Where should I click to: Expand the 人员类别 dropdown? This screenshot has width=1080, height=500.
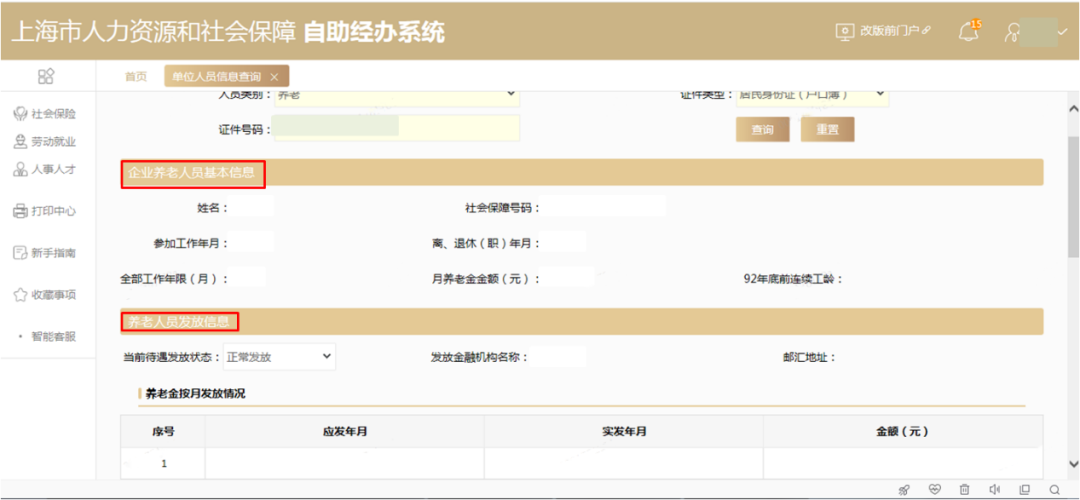(396, 95)
